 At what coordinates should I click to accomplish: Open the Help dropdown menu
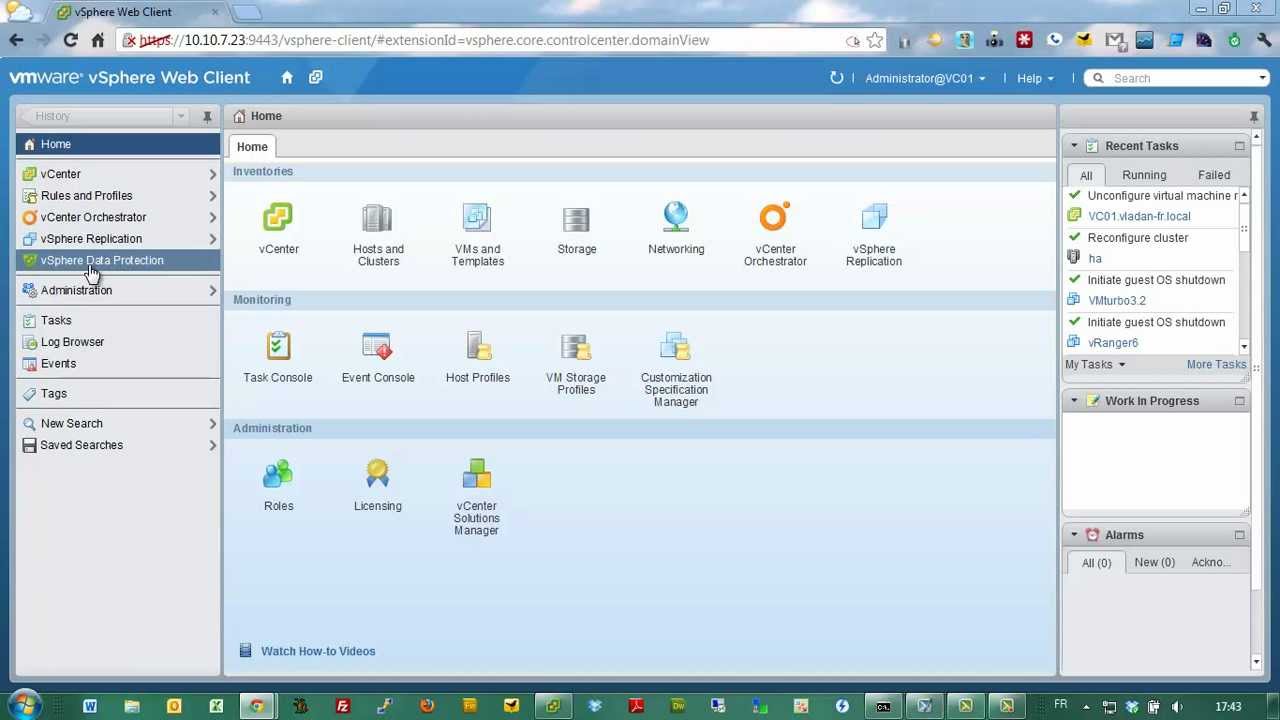(1035, 78)
